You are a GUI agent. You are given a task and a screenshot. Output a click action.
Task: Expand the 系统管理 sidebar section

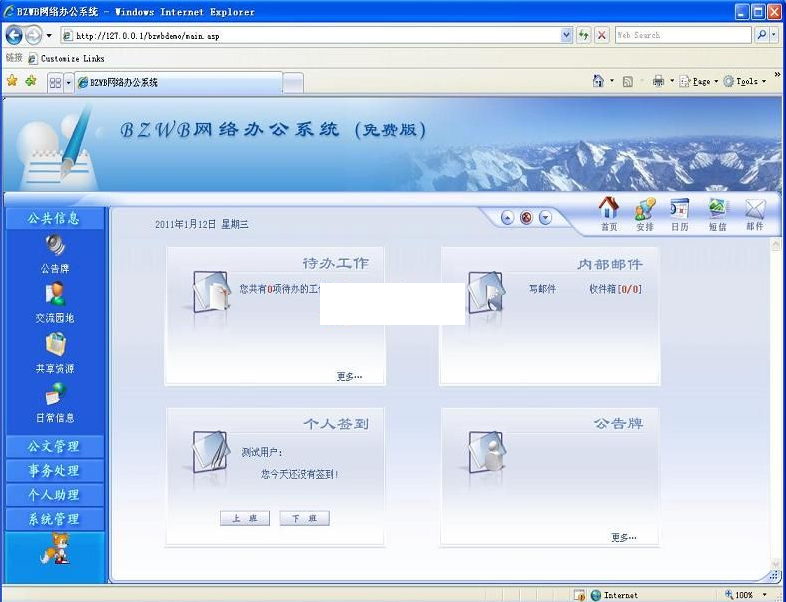pyautogui.click(x=54, y=519)
